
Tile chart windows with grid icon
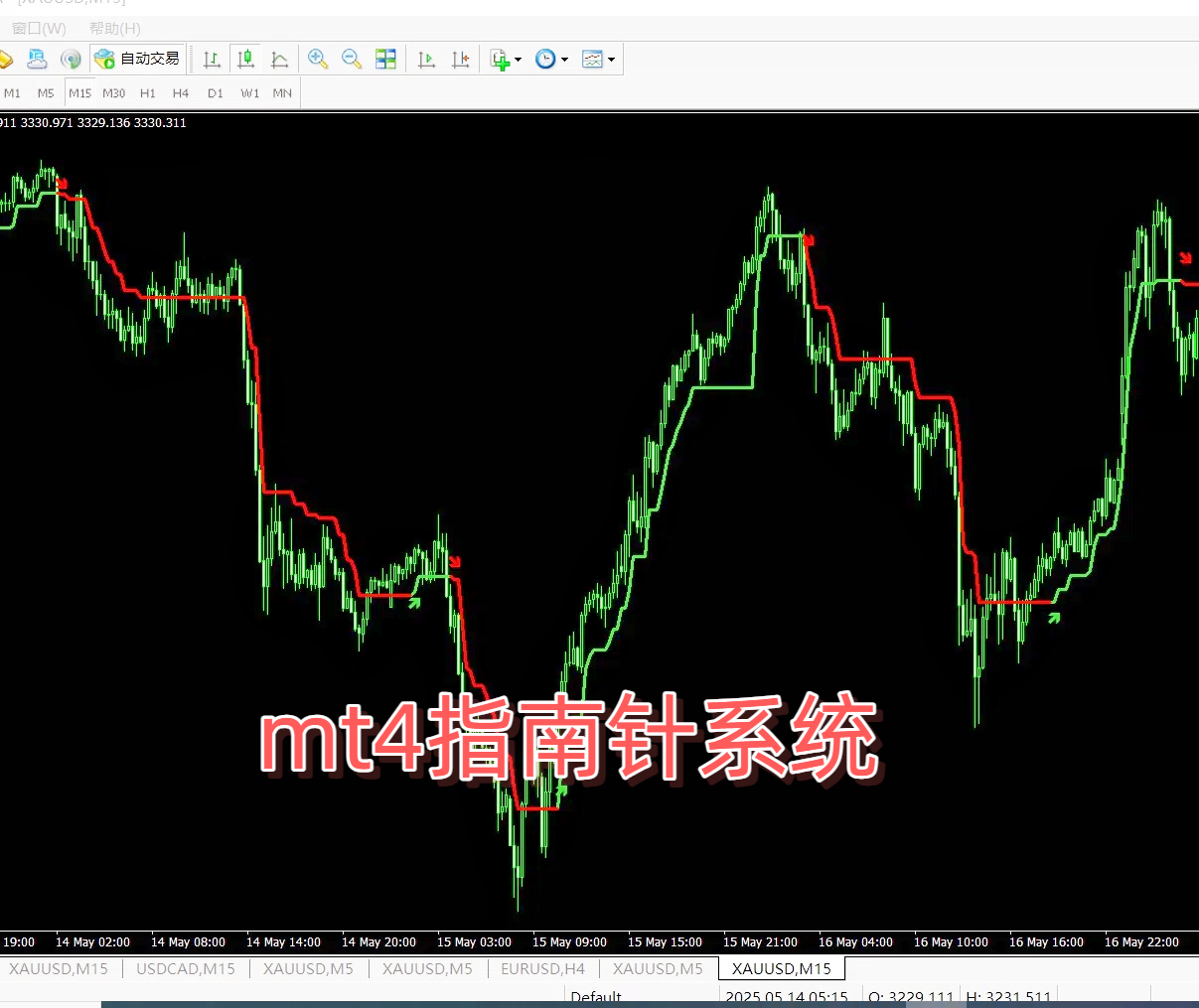385,59
